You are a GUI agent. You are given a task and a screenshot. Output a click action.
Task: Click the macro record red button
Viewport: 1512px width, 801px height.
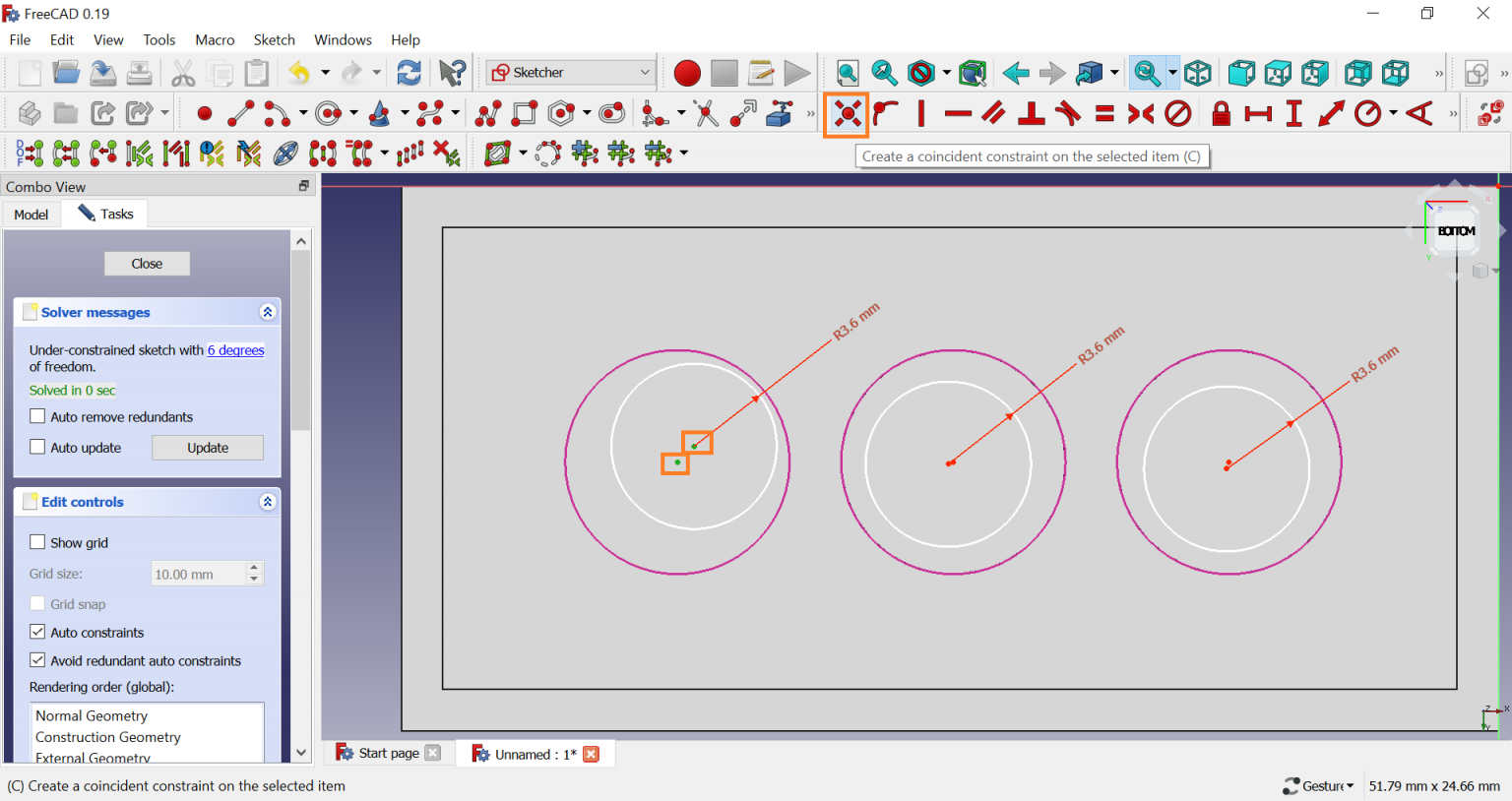(687, 73)
